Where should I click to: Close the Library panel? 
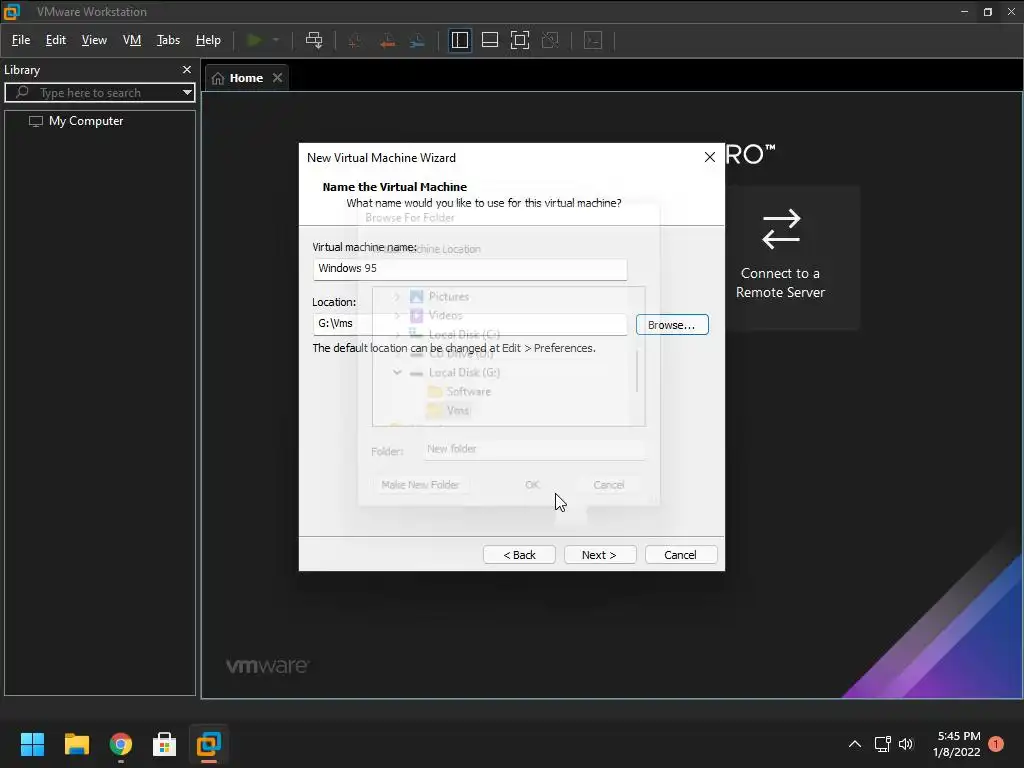(187, 69)
